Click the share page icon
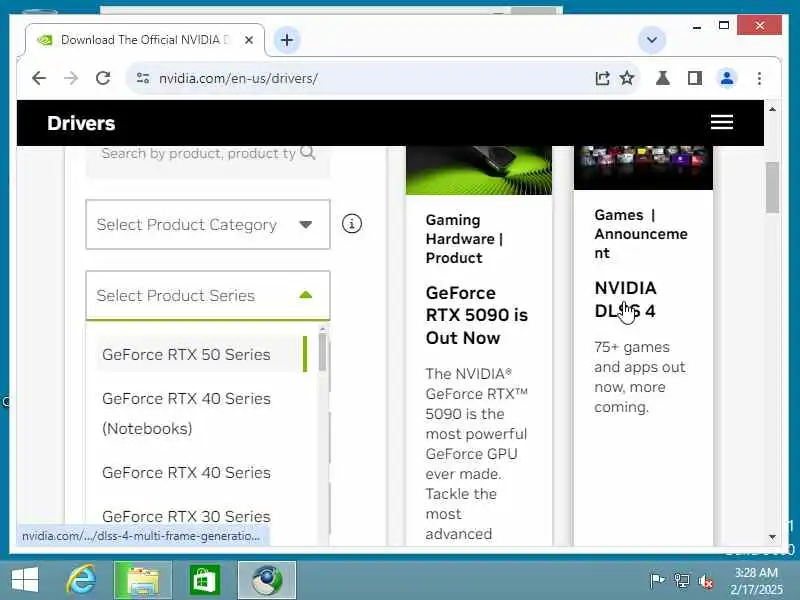Image resolution: width=800 pixels, height=600 pixels. 603,78
